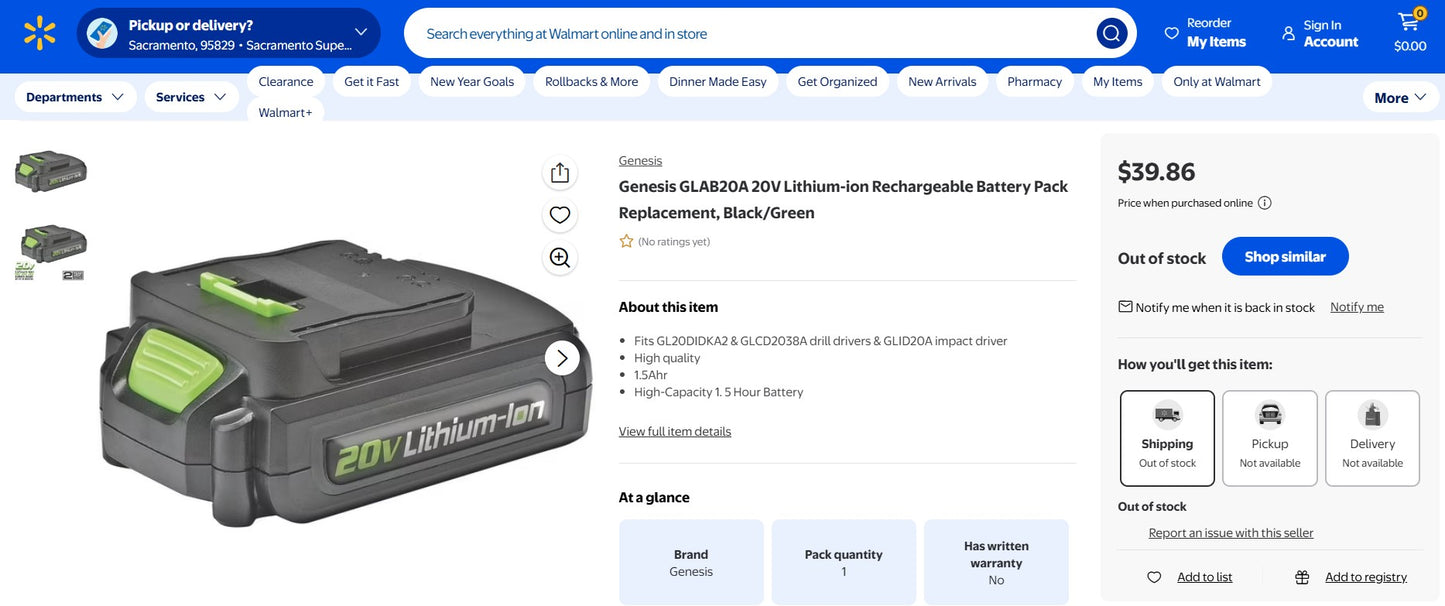Open the Departments dropdown
Screen dimensions: 1445x606
pyautogui.click(x=72, y=96)
